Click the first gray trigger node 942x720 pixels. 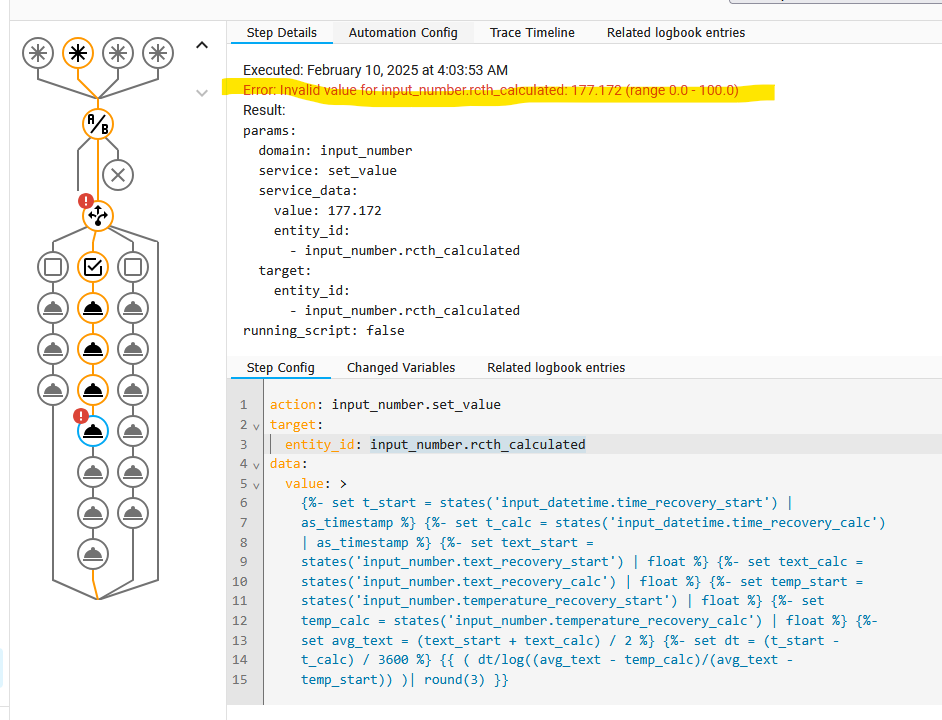[x=38, y=53]
